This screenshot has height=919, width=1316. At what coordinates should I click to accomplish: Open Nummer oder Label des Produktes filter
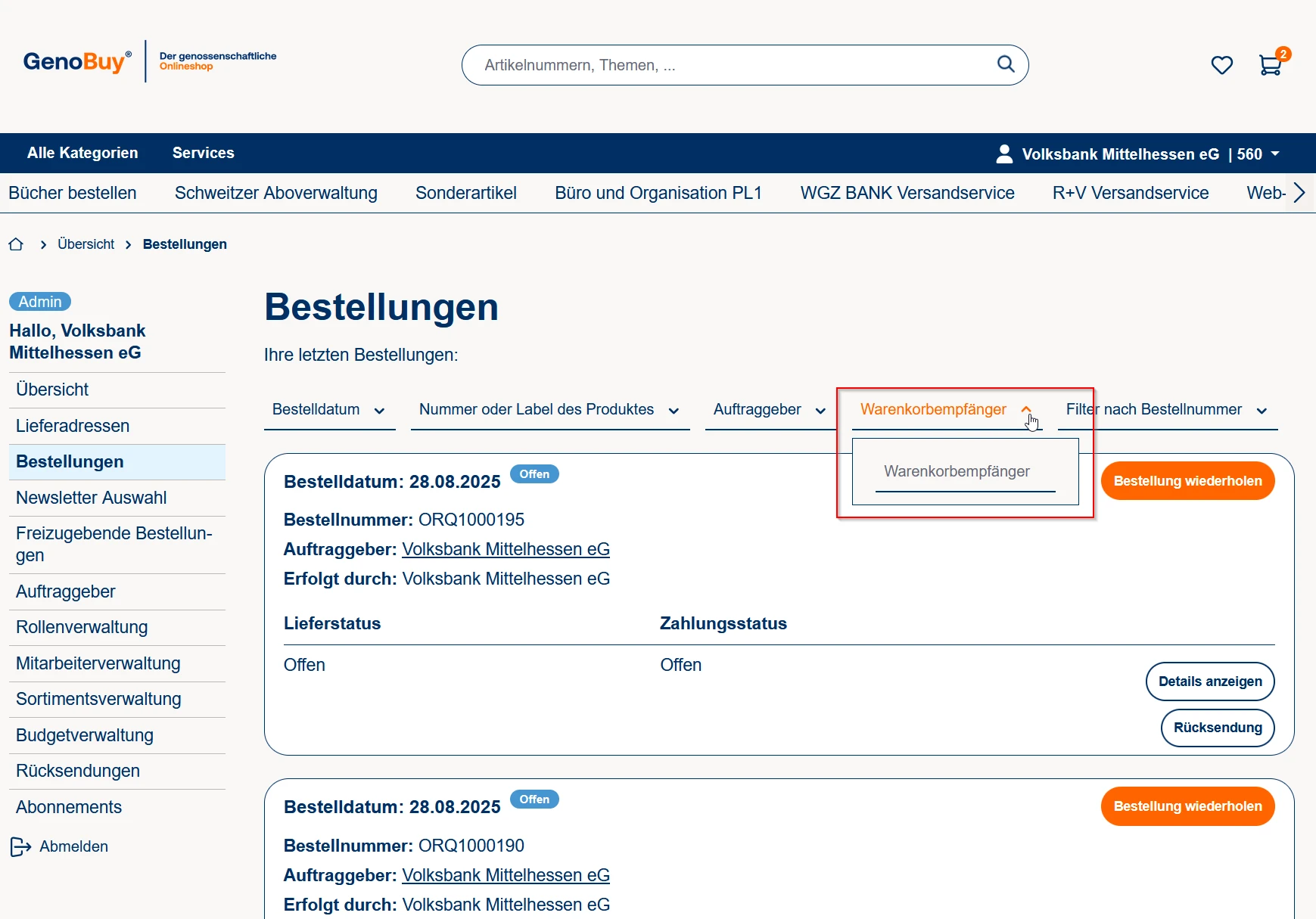[549, 410]
